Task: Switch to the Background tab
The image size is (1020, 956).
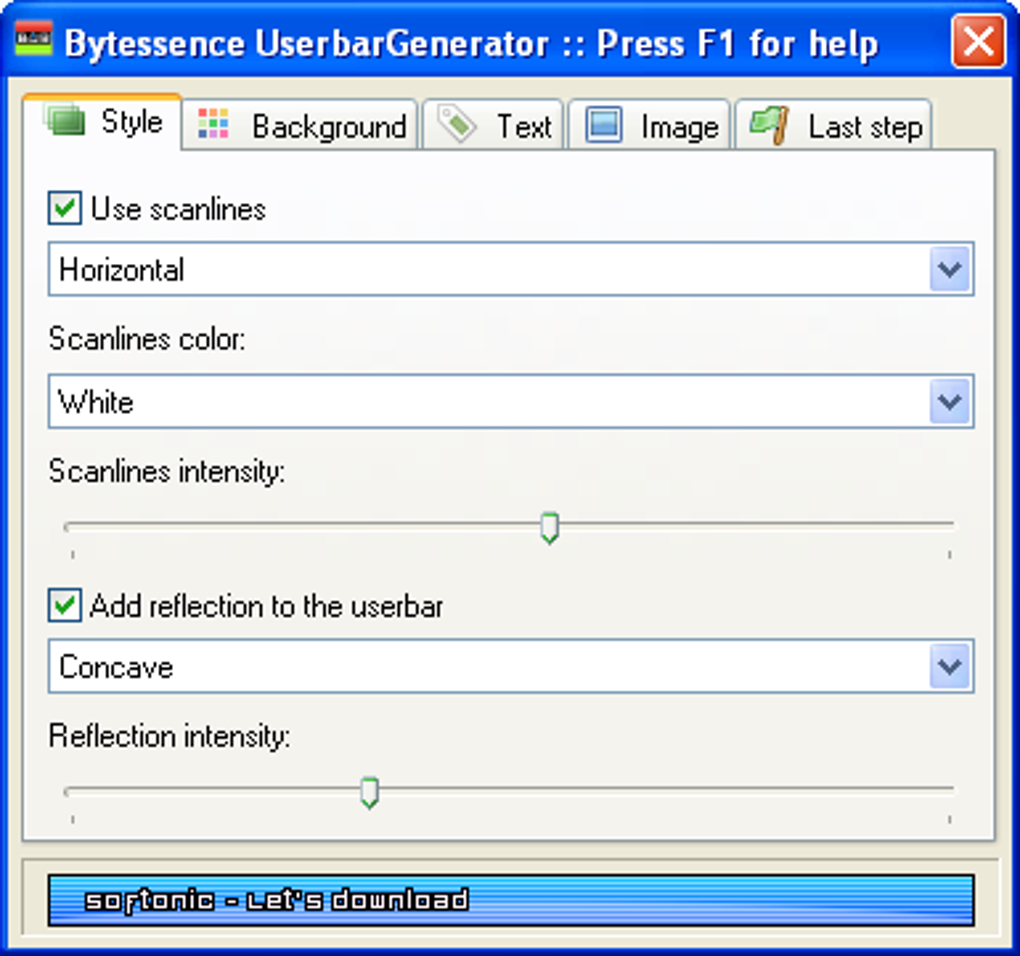Action: coord(328,127)
